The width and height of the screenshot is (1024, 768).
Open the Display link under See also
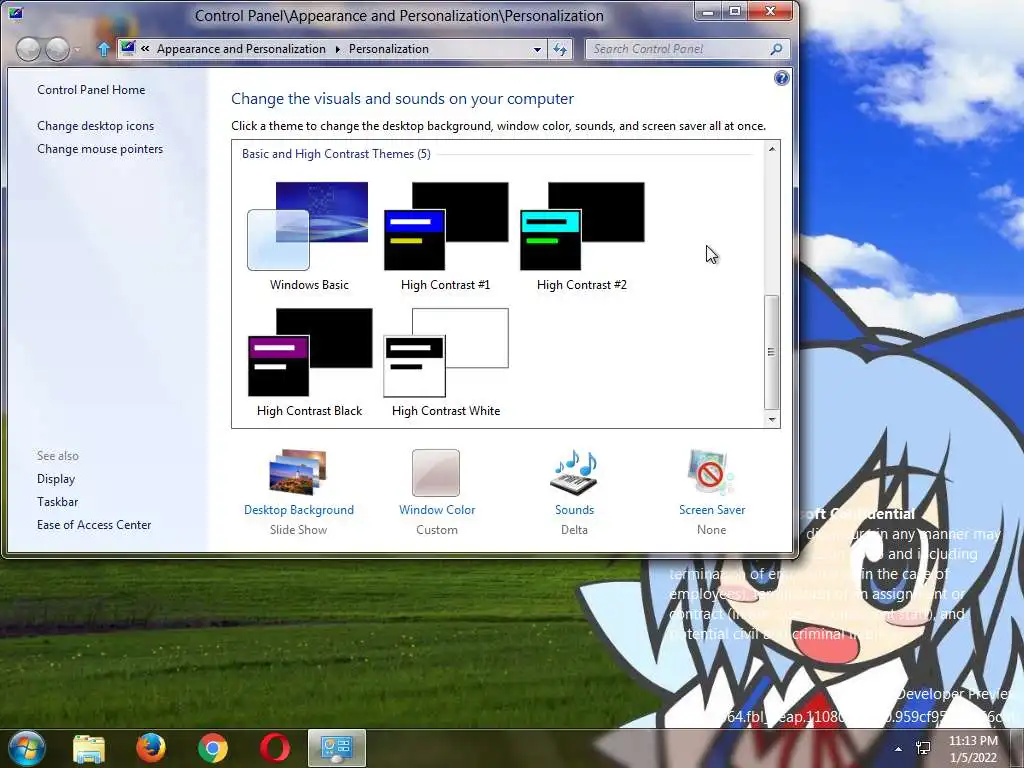tap(56, 479)
